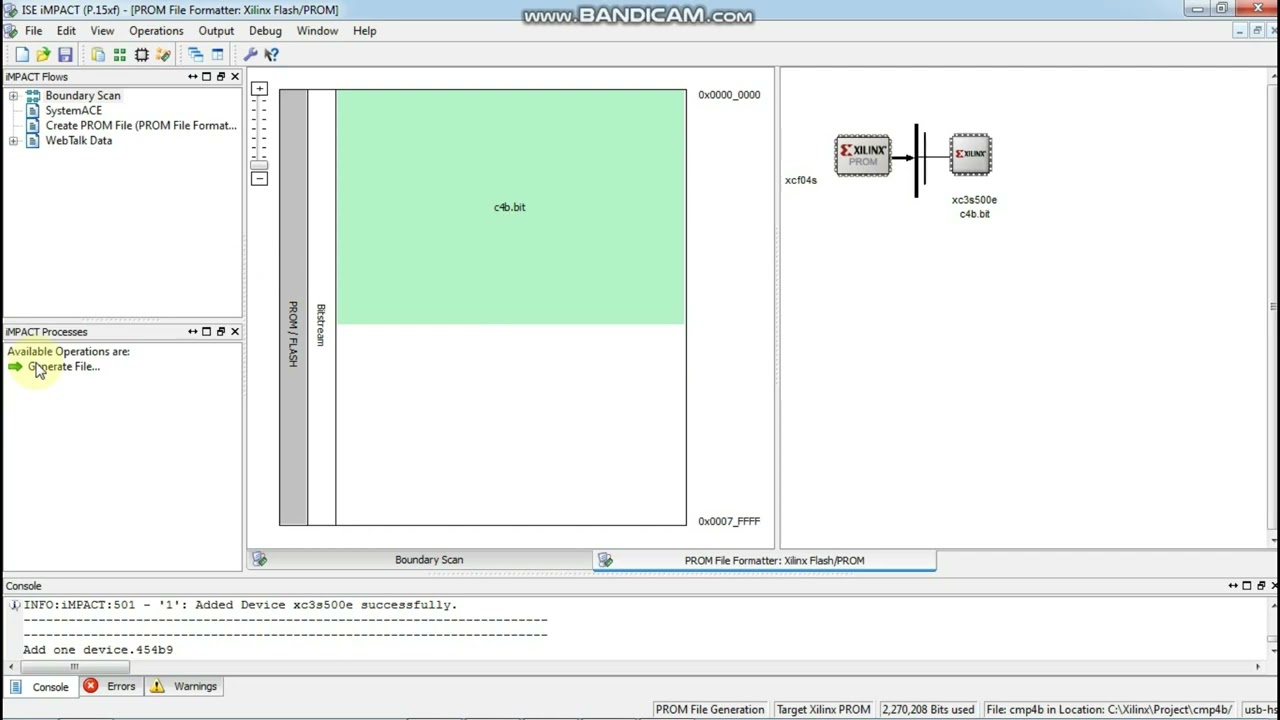Maximize the iMPACT Processes panel

207,332
